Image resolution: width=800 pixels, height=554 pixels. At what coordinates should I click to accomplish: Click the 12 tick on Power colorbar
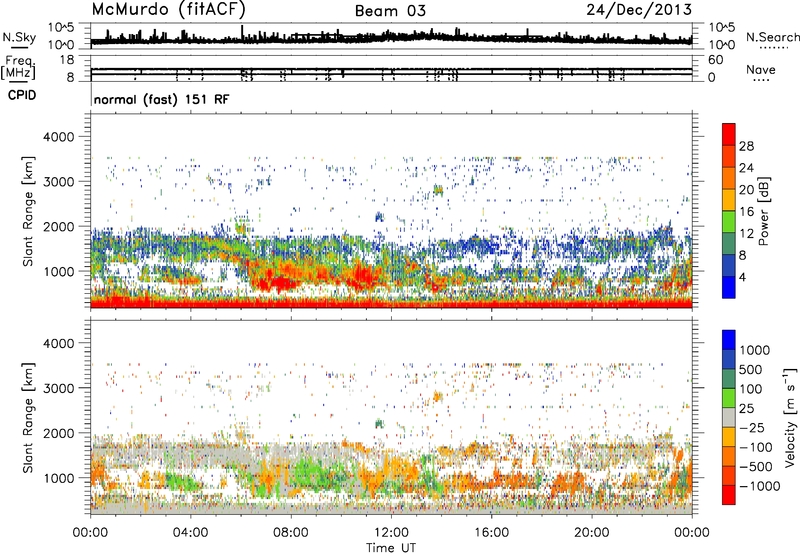(x=746, y=234)
